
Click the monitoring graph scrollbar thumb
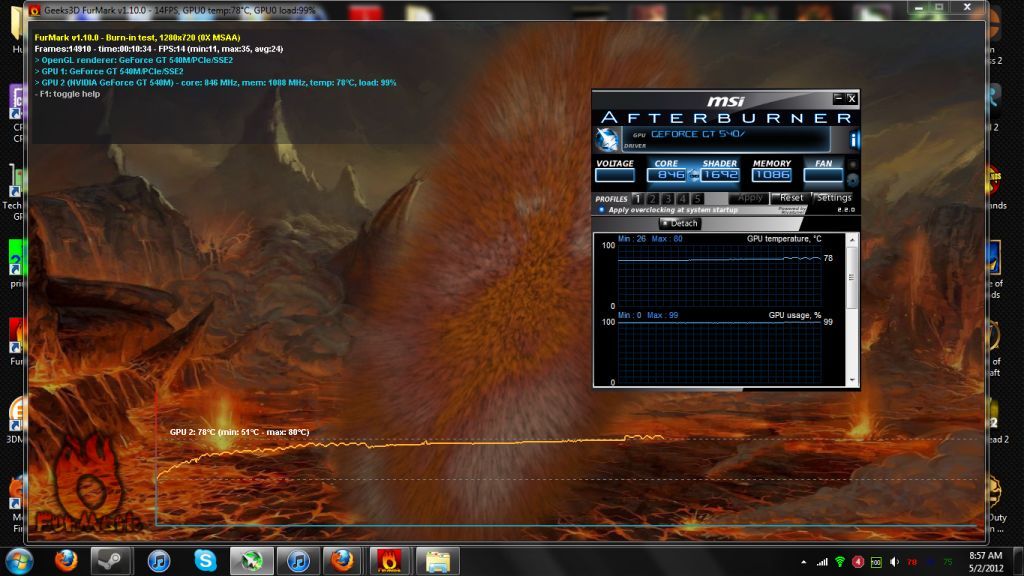852,277
